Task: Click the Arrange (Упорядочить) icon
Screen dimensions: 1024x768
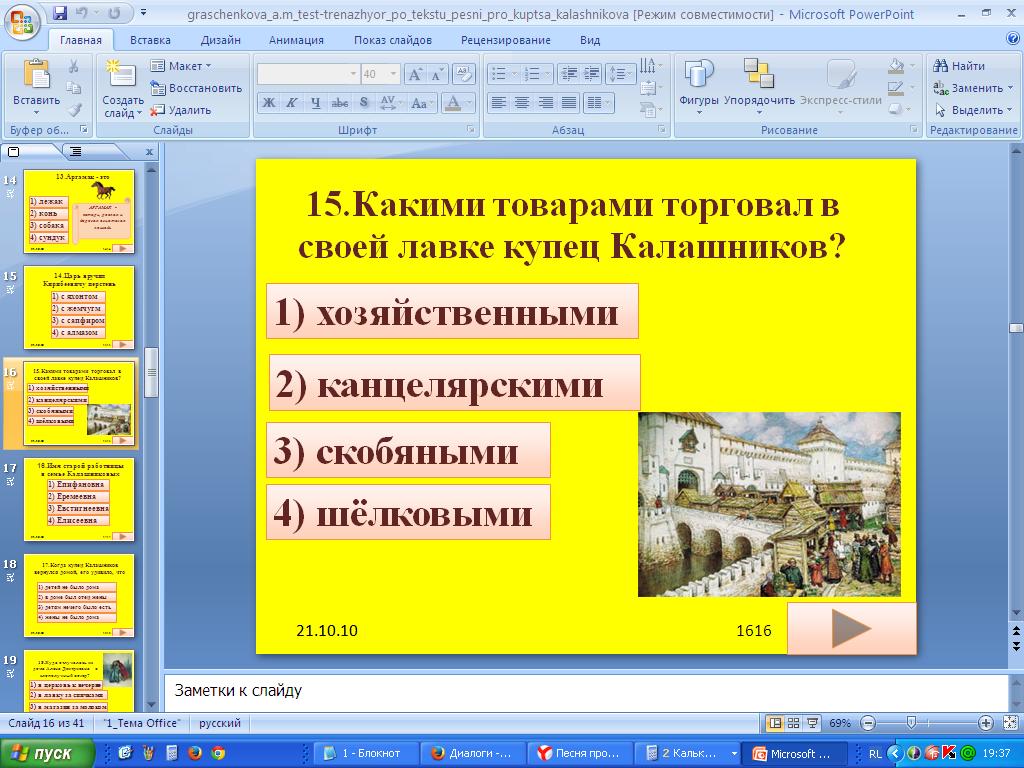Action: 759,76
